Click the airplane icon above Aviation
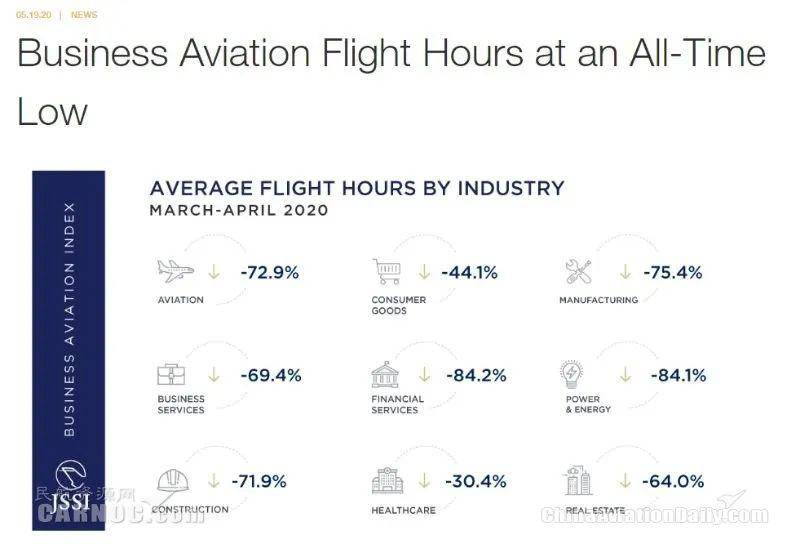The image size is (800, 544). 175,271
